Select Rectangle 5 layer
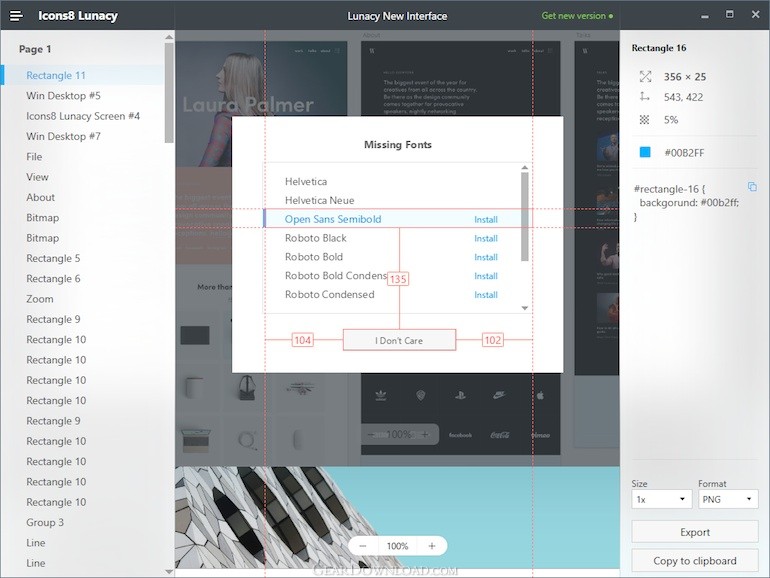 pyautogui.click(x=53, y=258)
